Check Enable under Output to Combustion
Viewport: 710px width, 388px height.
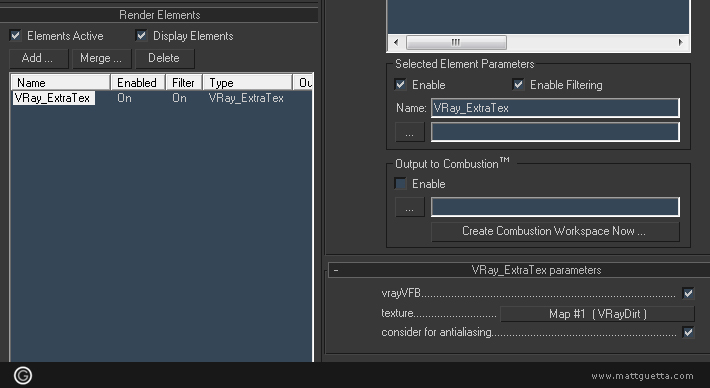click(400, 184)
